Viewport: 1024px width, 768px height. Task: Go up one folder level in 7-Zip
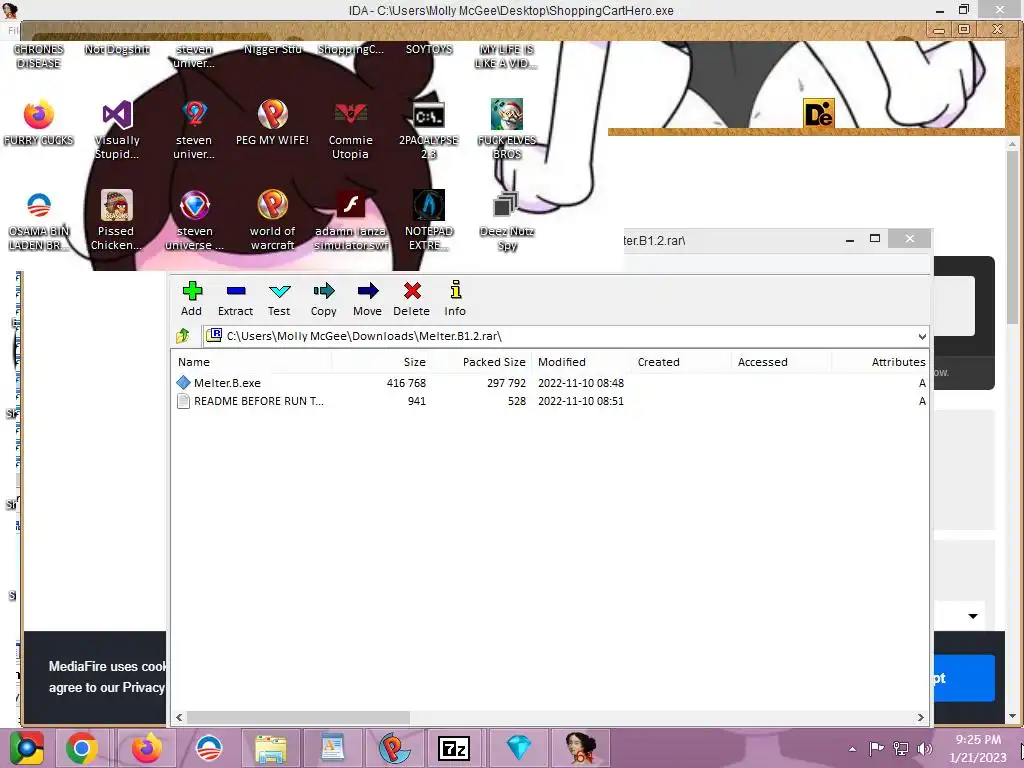pyautogui.click(x=183, y=336)
